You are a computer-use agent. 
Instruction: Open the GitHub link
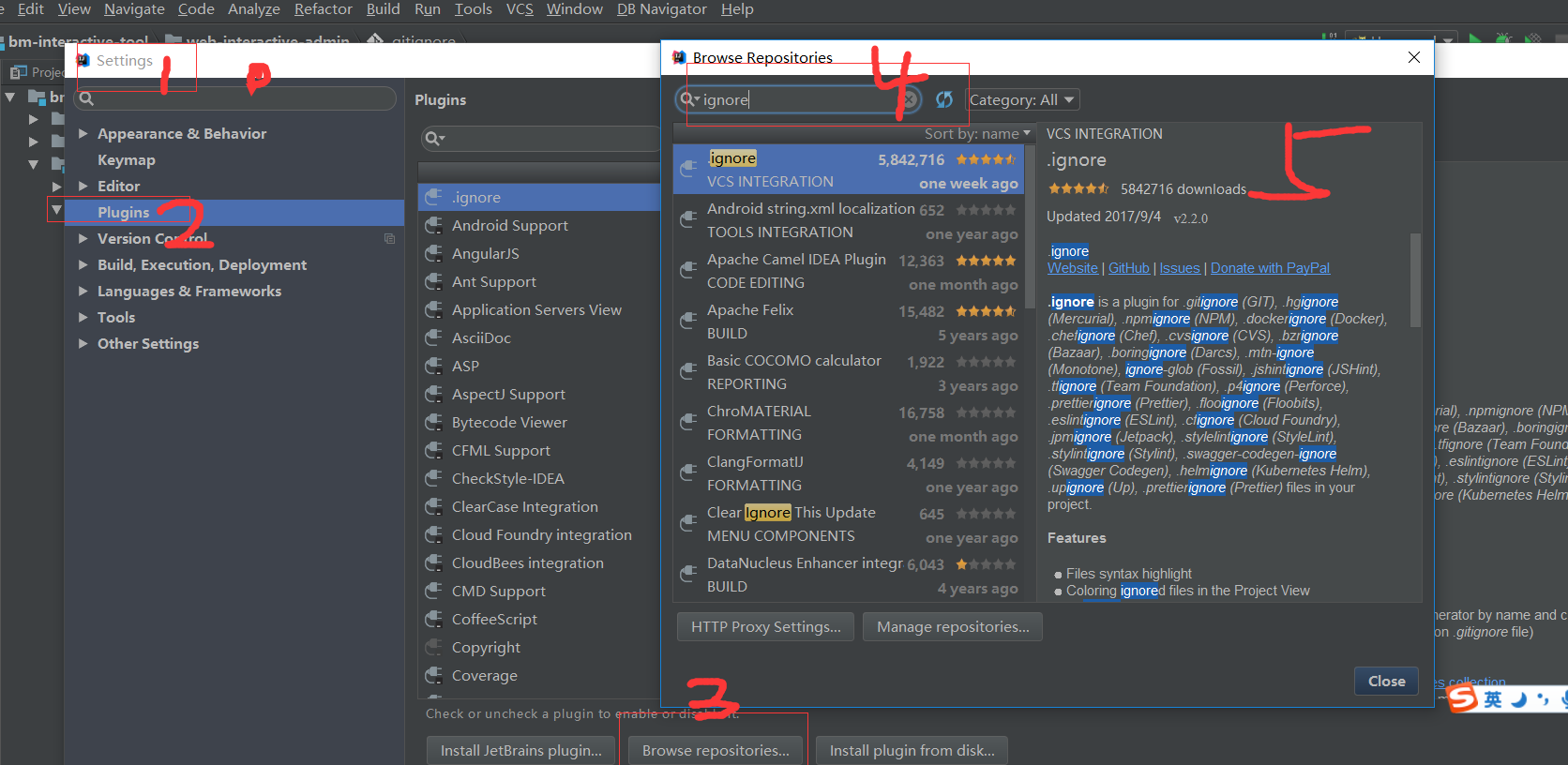coord(1129,268)
